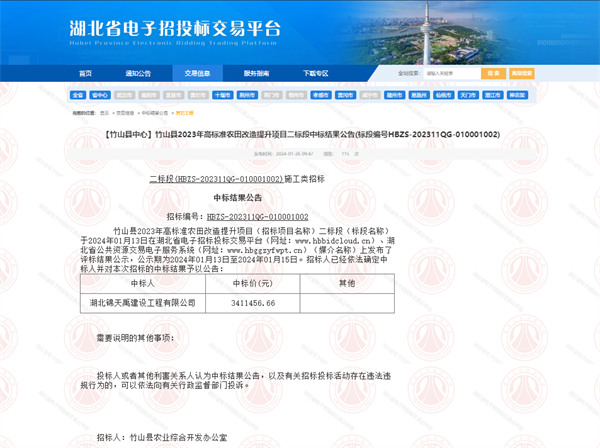Click the 首页 breadcrumb link
Screen dimensions: 600x448
[x=104, y=113]
